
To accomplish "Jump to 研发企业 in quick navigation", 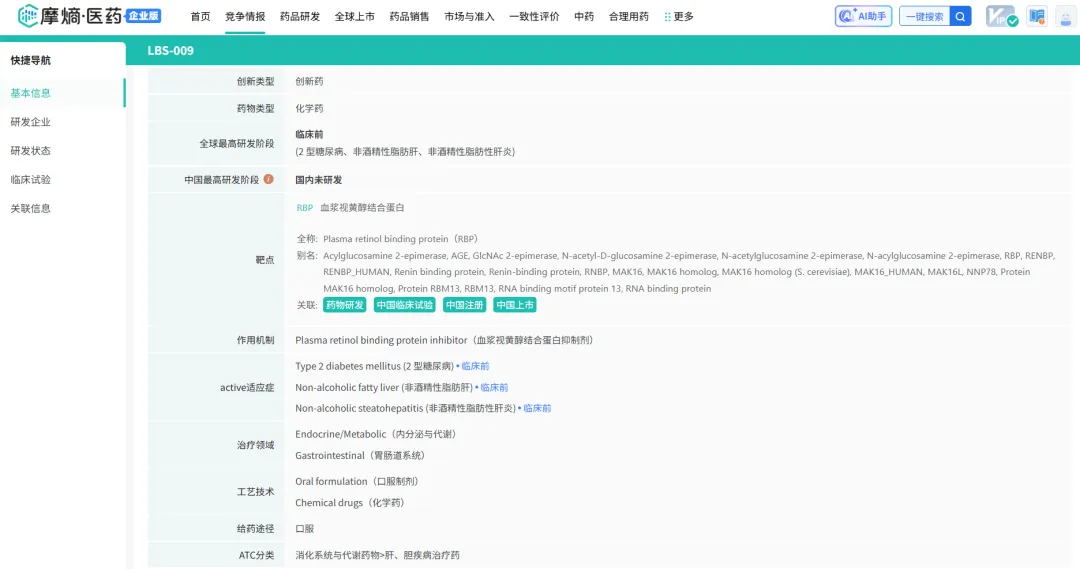I will tap(30, 122).
